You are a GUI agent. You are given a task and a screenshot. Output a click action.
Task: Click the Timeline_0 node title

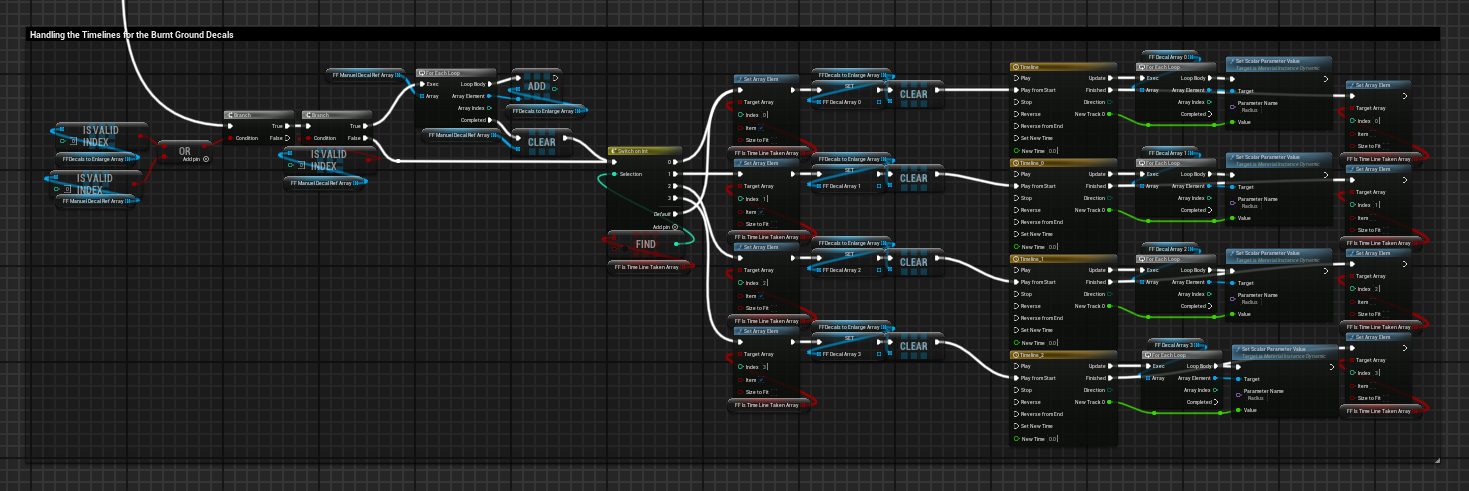(1060, 162)
